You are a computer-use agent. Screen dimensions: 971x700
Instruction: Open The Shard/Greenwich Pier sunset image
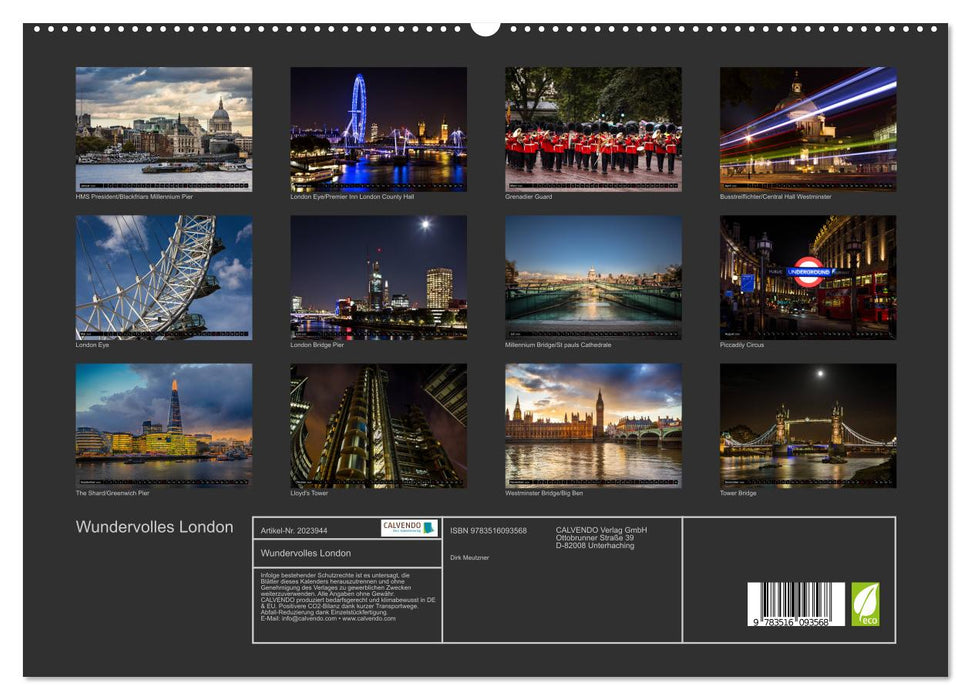click(x=164, y=428)
